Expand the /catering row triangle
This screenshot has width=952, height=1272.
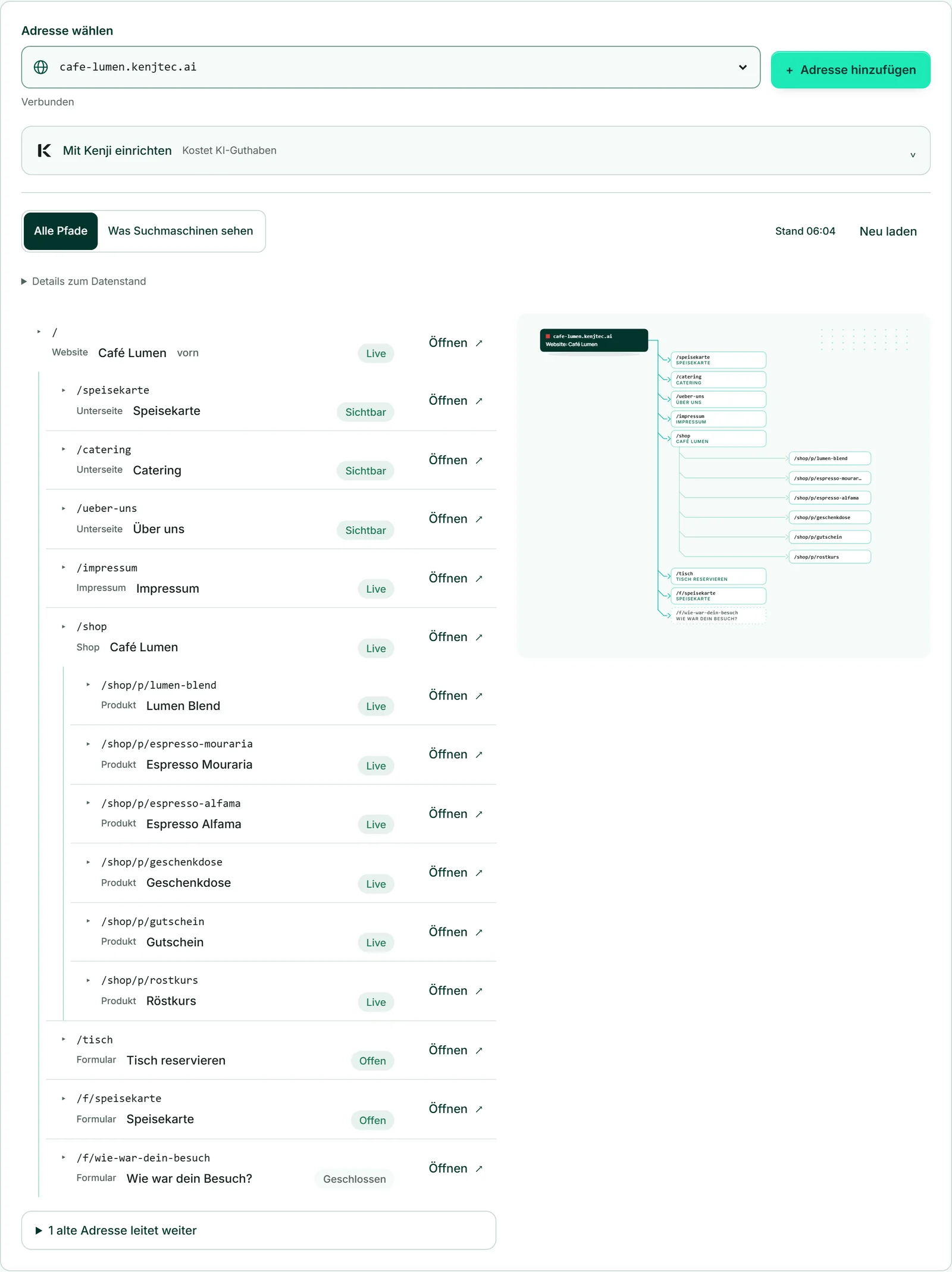point(64,449)
